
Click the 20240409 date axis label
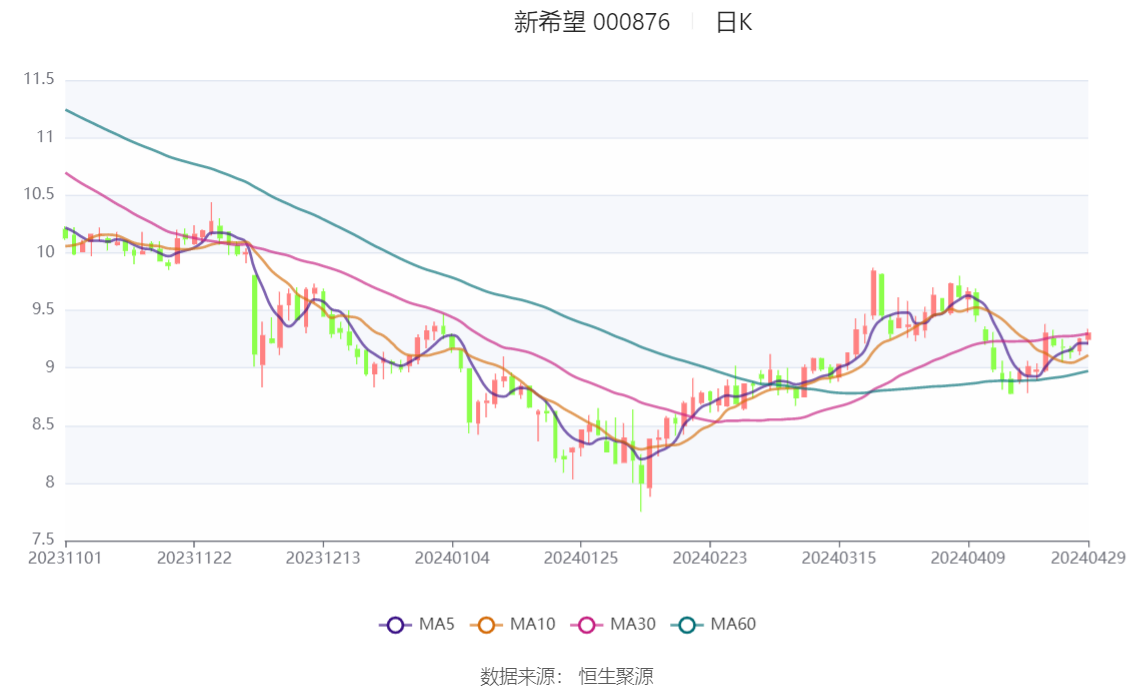tap(968, 558)
